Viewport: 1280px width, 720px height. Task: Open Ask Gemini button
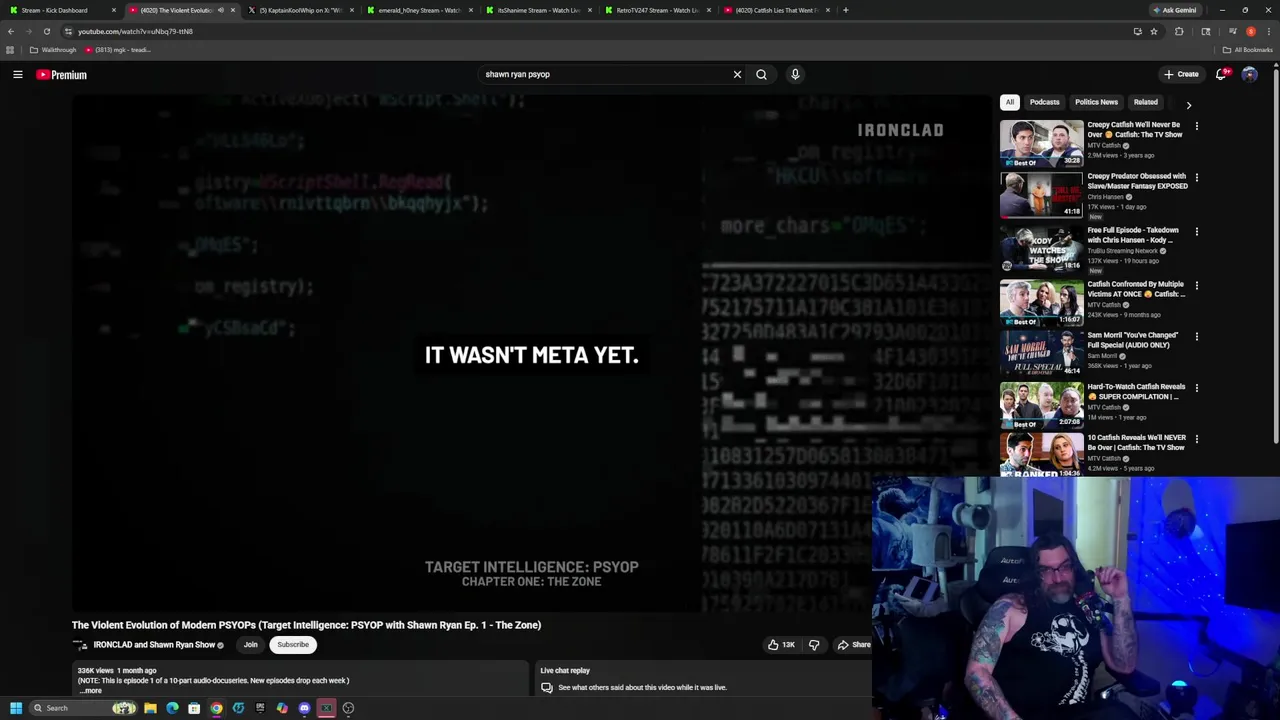1175,10
